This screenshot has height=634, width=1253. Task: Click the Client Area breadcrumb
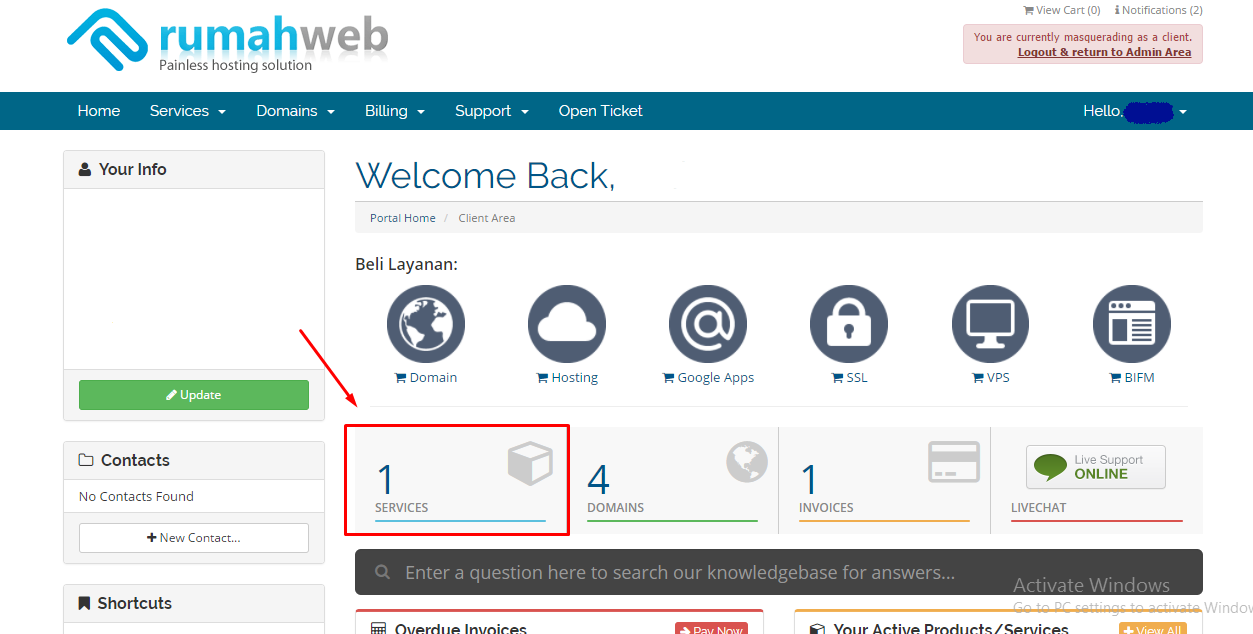pyautogui.click(x=487, y=218)
